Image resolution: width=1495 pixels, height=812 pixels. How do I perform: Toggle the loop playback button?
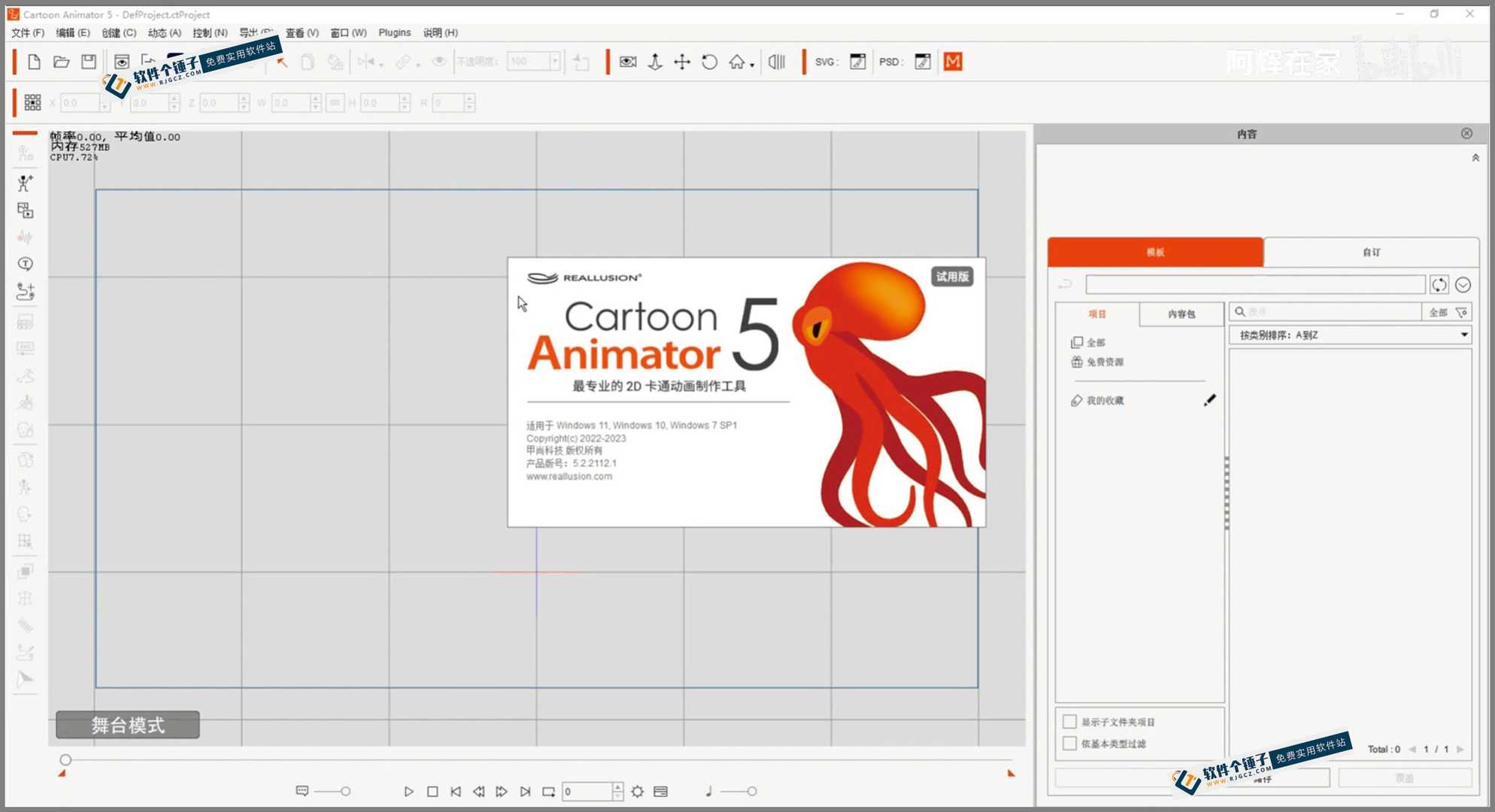click(x=548, y=791)
